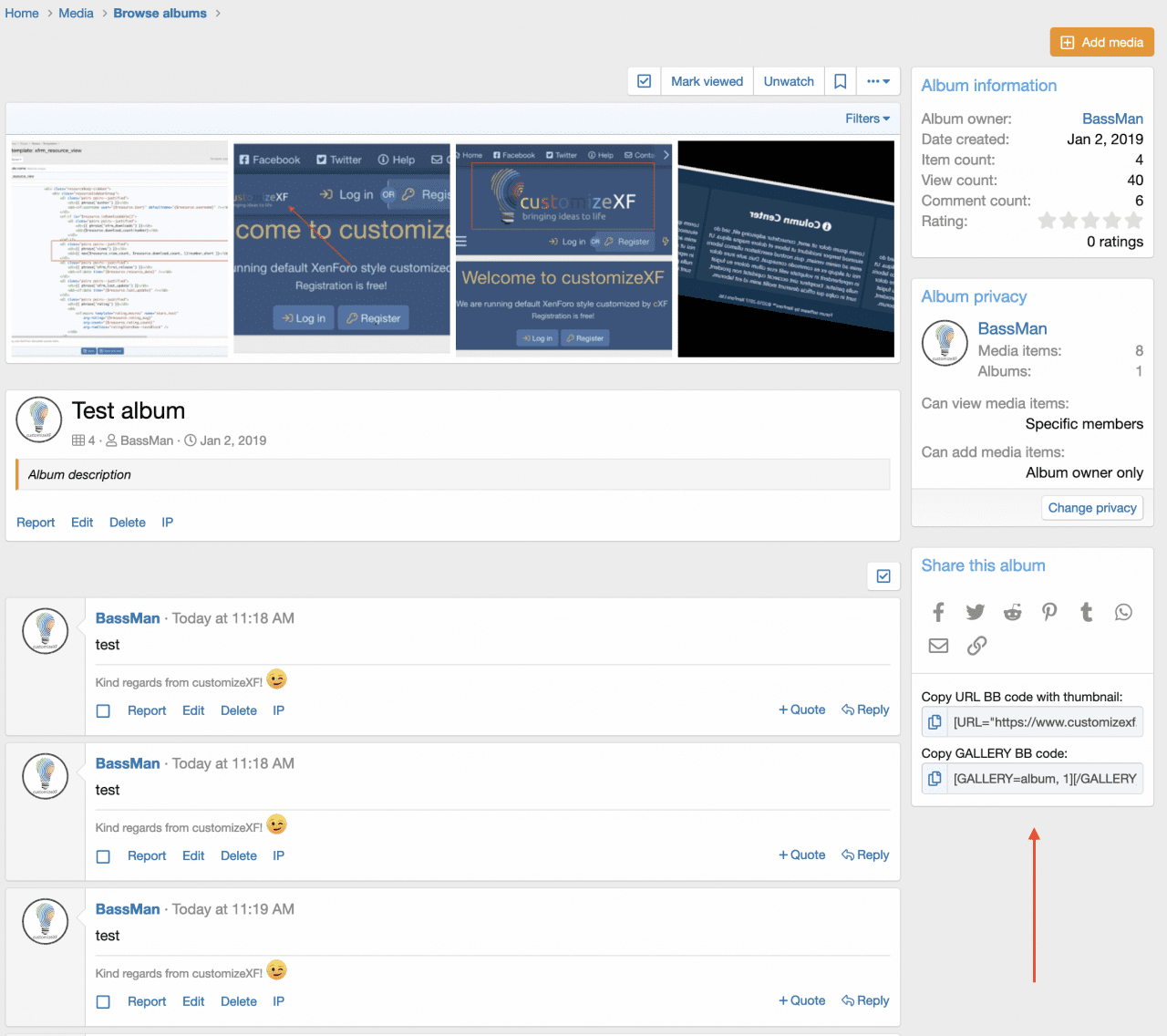Viewport: 1167px width, 1036px height.
Task: Go to Media in breadcrumb
Action: [76, 14]
